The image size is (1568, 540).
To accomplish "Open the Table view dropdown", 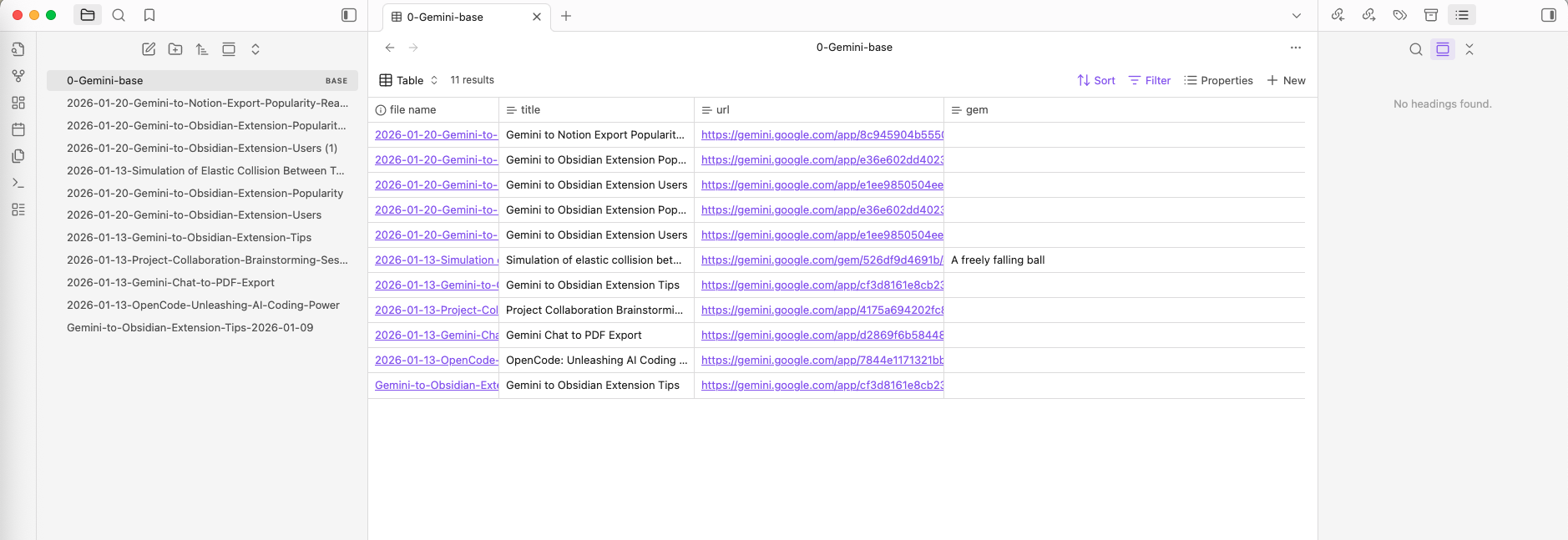I will tap(409, 80).
